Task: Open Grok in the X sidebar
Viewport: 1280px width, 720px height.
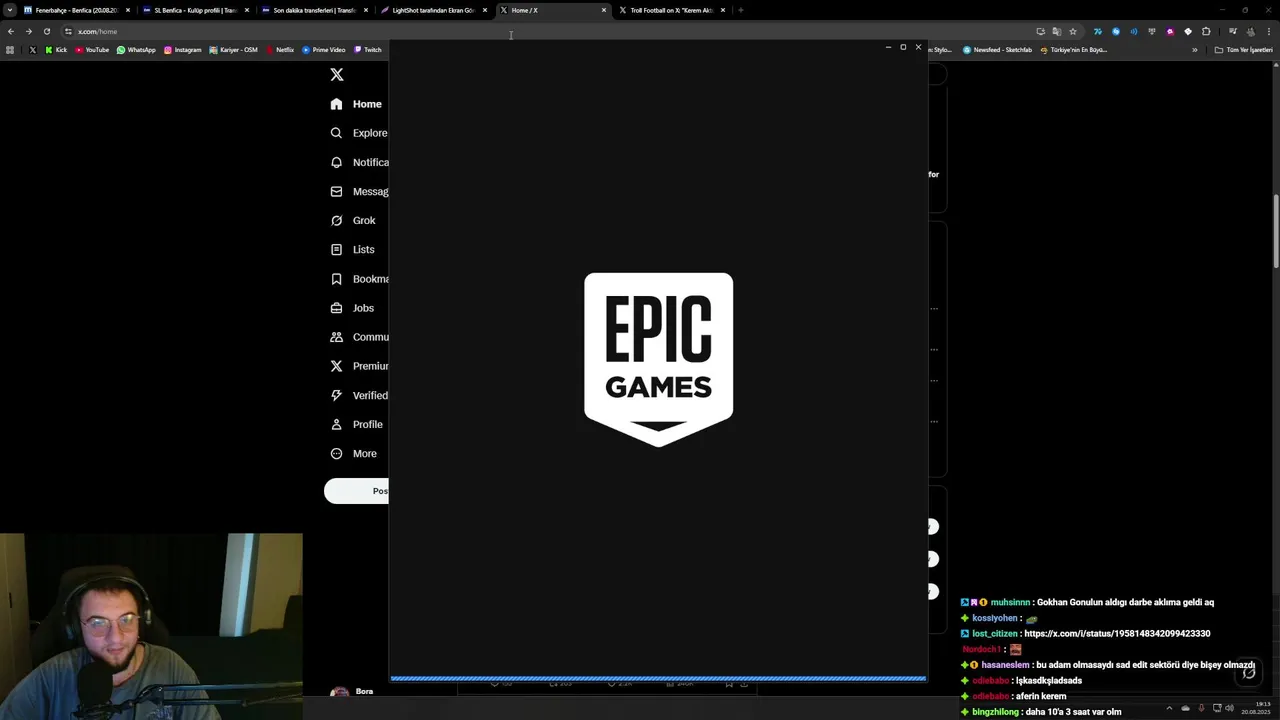Action: [353, 220]
